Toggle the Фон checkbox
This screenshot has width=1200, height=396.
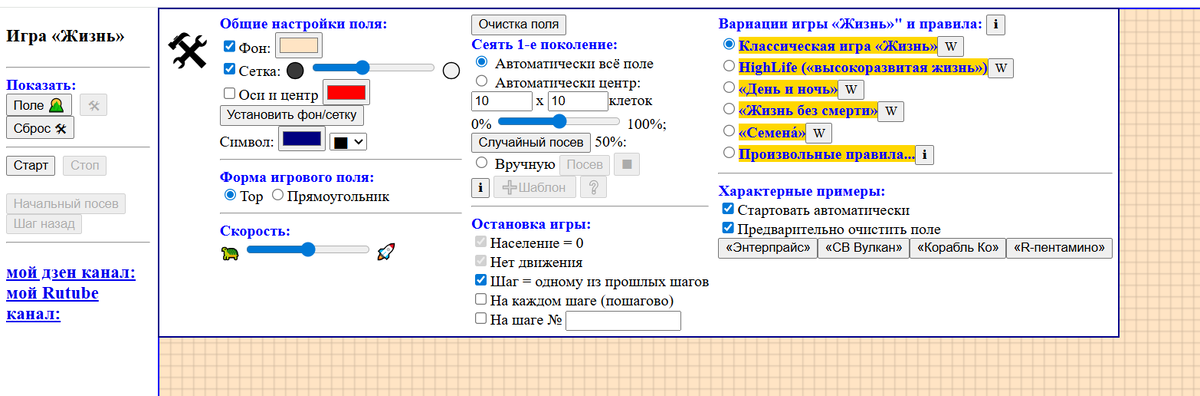pyautogui.click(x=229, y=46)
